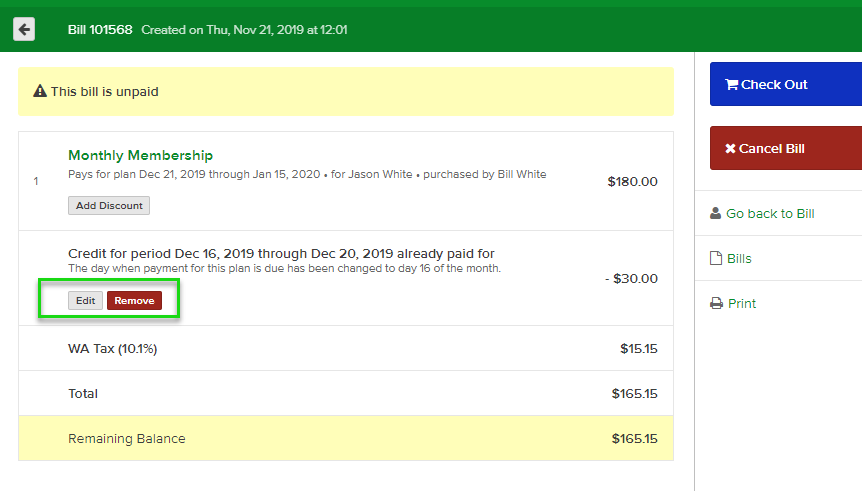Select the Print link text

coord(742,304)
